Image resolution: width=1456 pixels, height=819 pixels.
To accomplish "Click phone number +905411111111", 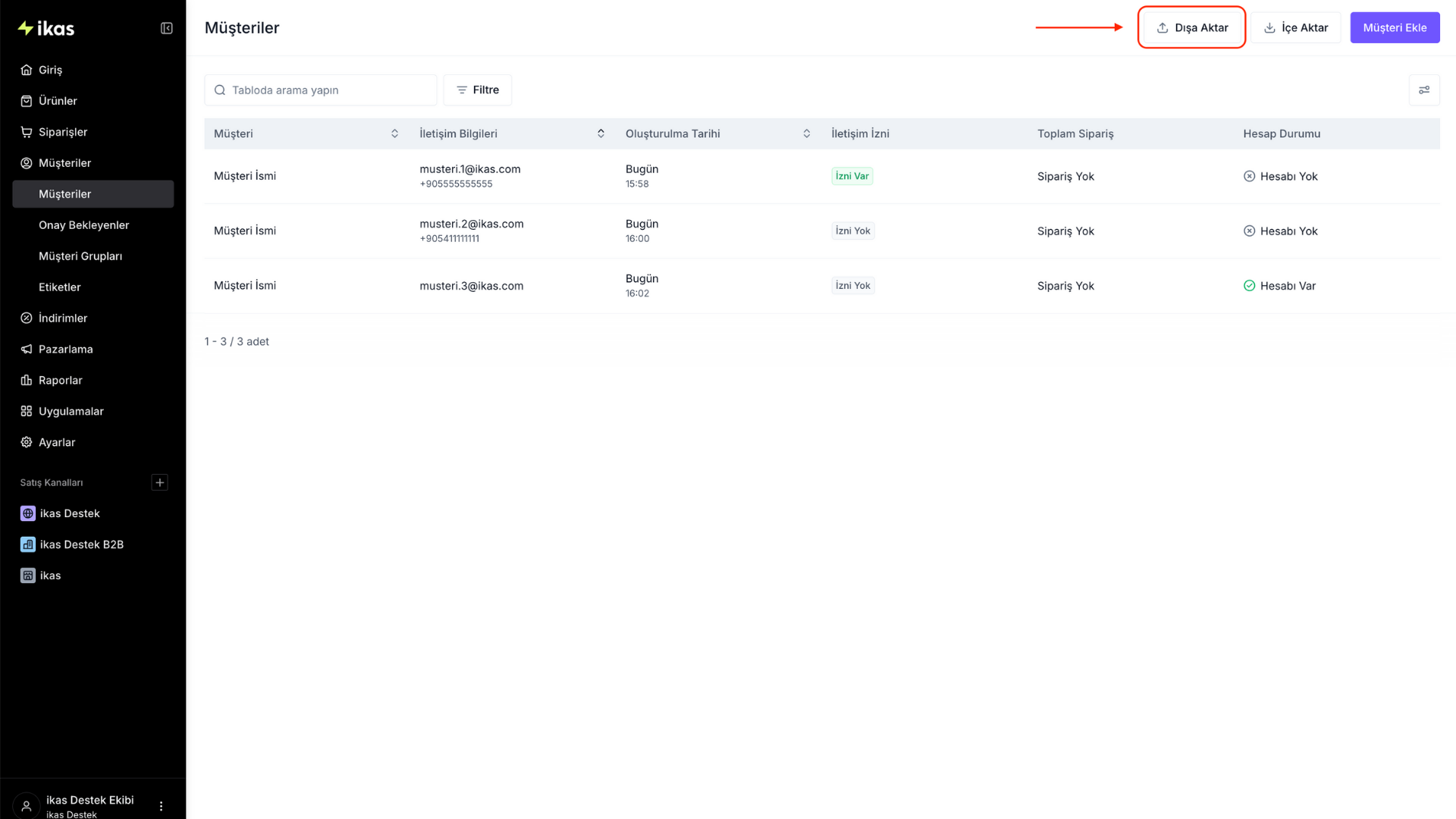I will coord(449,239).
